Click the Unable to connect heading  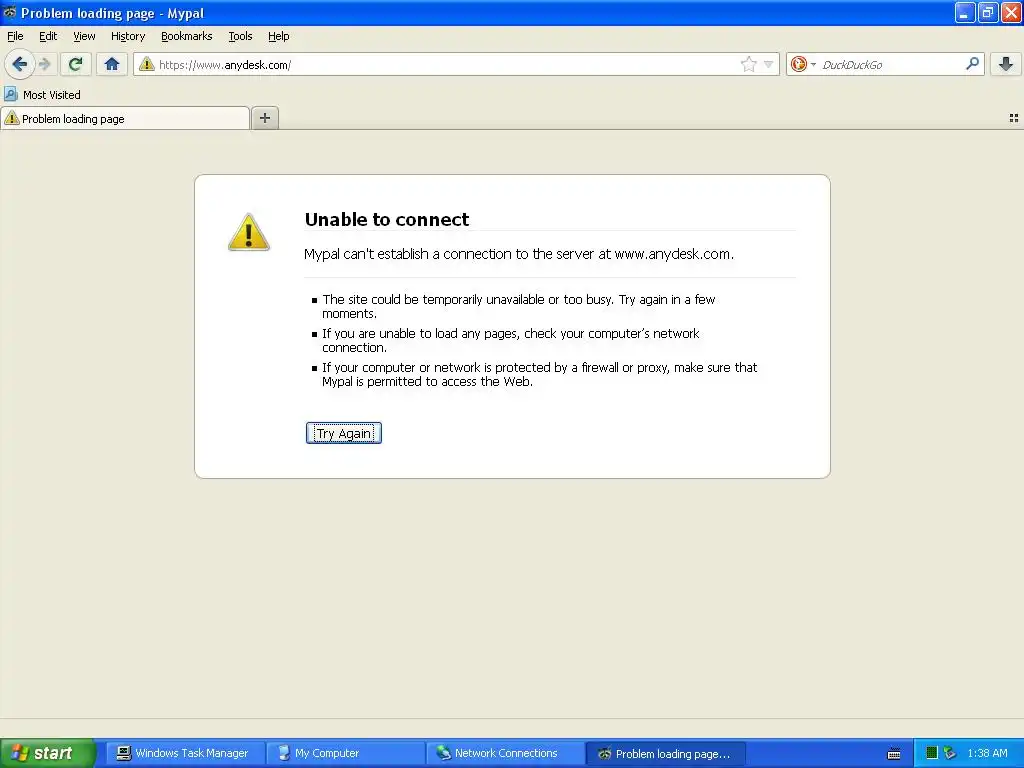(x=387, y=219)
